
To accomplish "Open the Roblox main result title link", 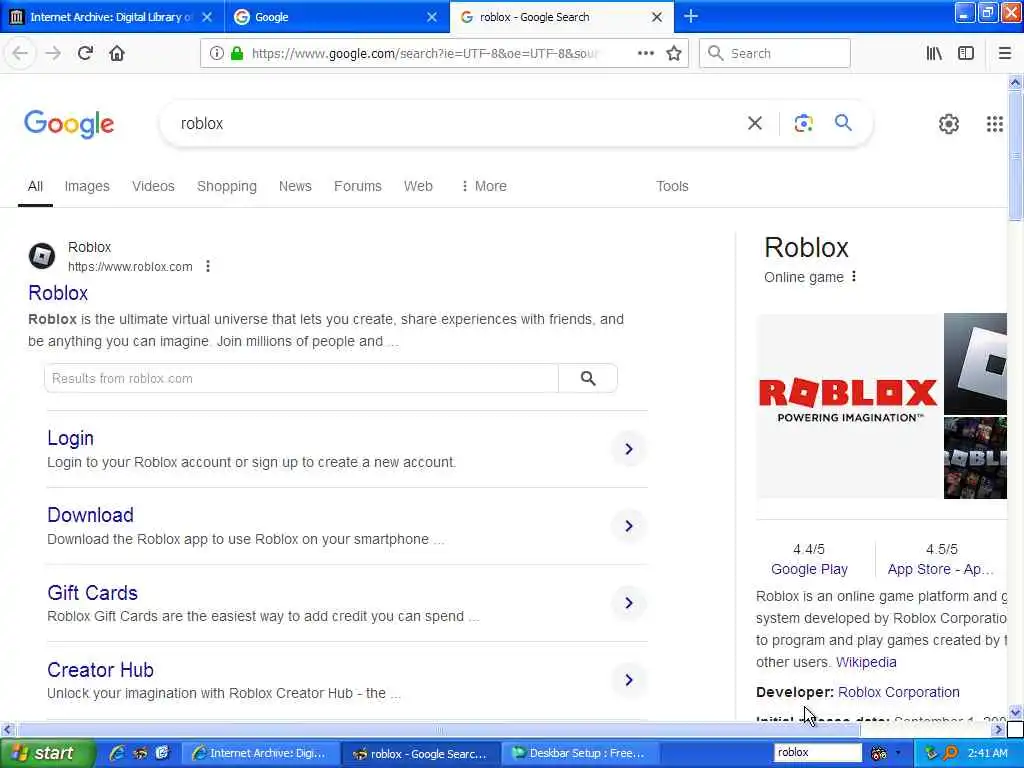I will click(58, 293).
